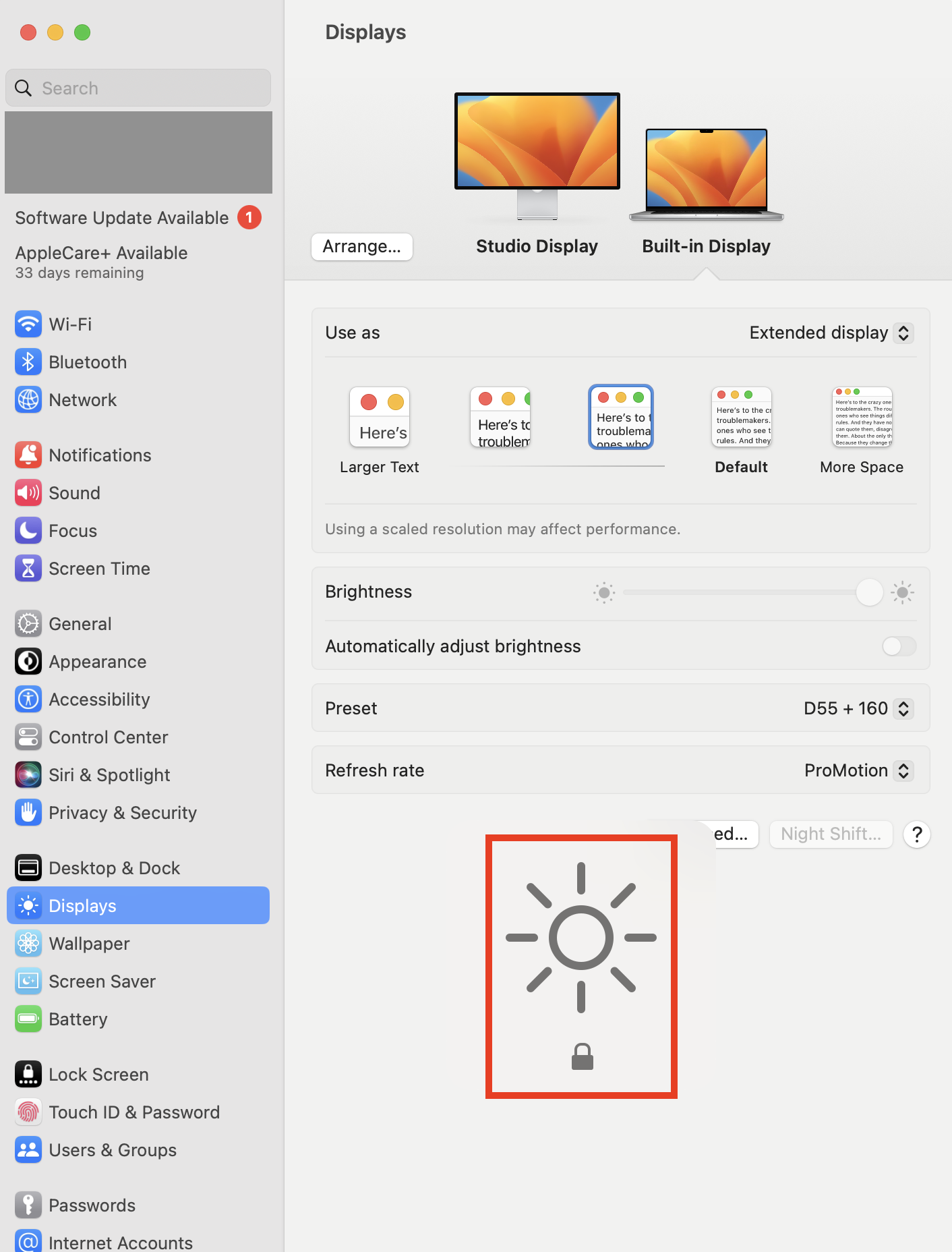Open the Screen Saver icon
The image size is (952, 1252).
tap(28, 981)
